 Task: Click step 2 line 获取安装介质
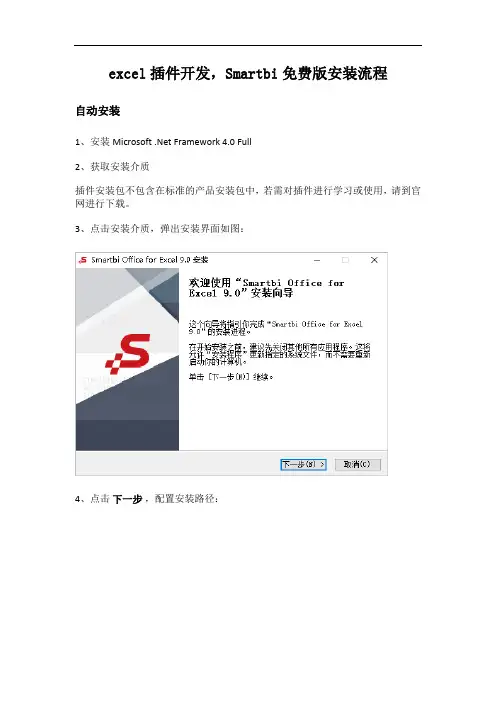pos(112,167)
